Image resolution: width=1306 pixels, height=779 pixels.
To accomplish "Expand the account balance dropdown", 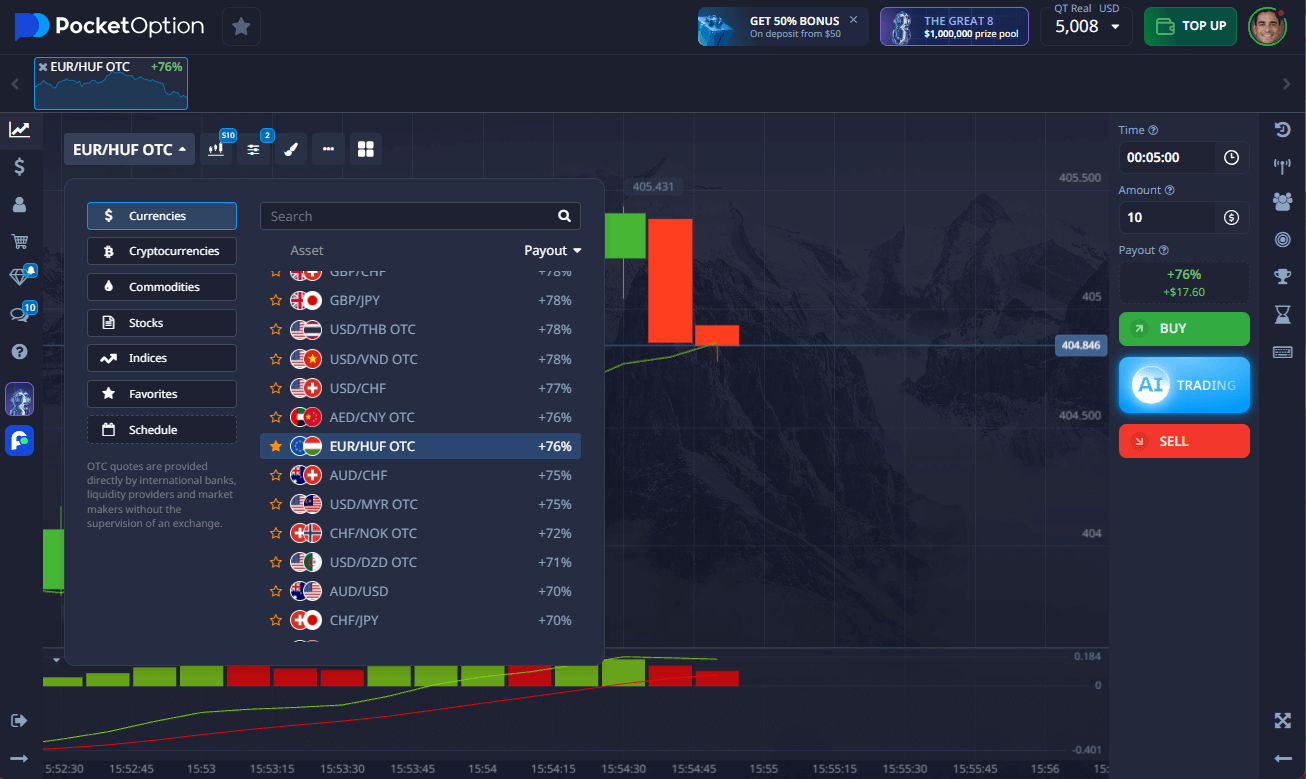I will point(1115,27).
